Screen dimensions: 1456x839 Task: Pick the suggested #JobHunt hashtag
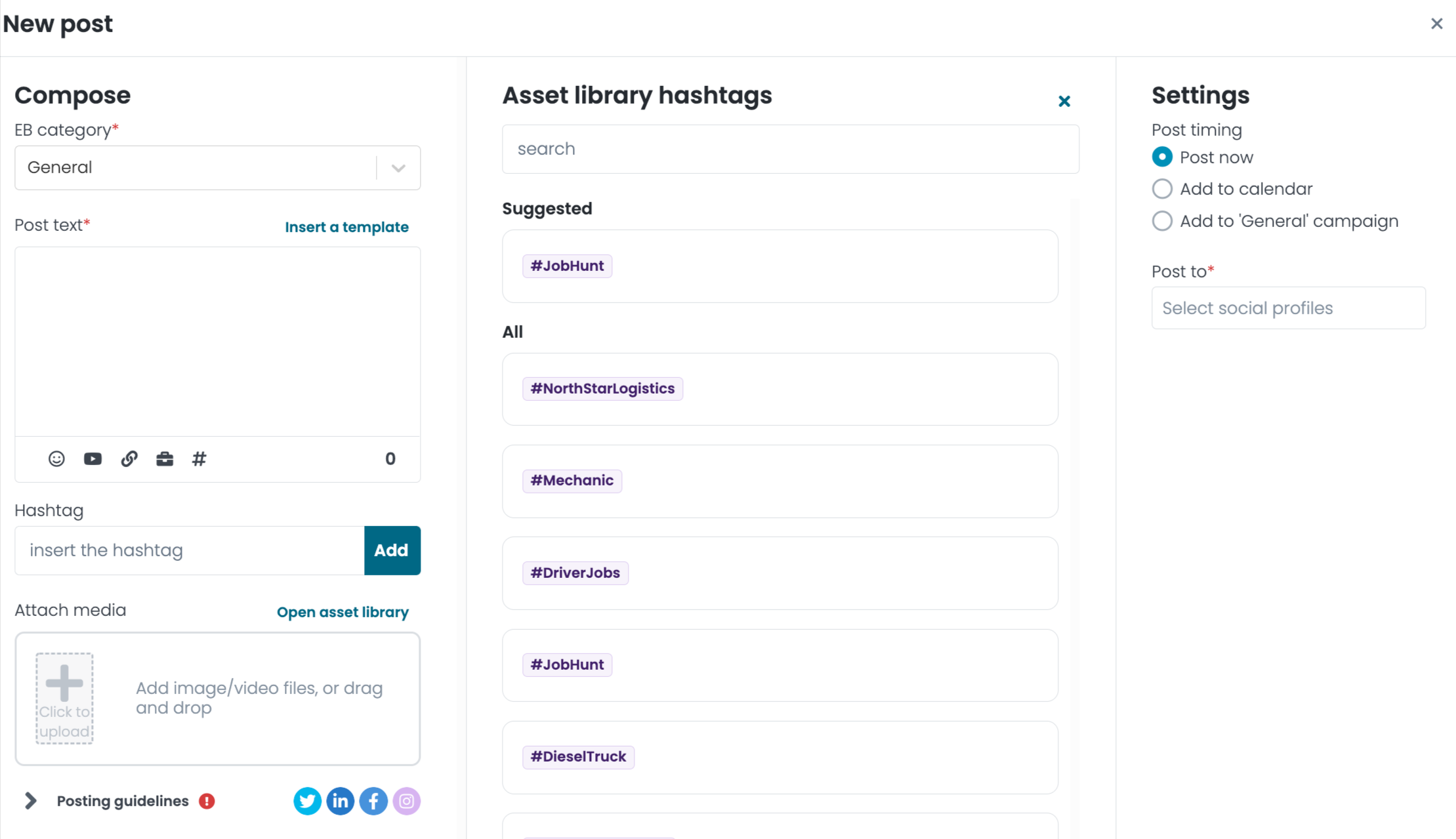tap(567, 266)
